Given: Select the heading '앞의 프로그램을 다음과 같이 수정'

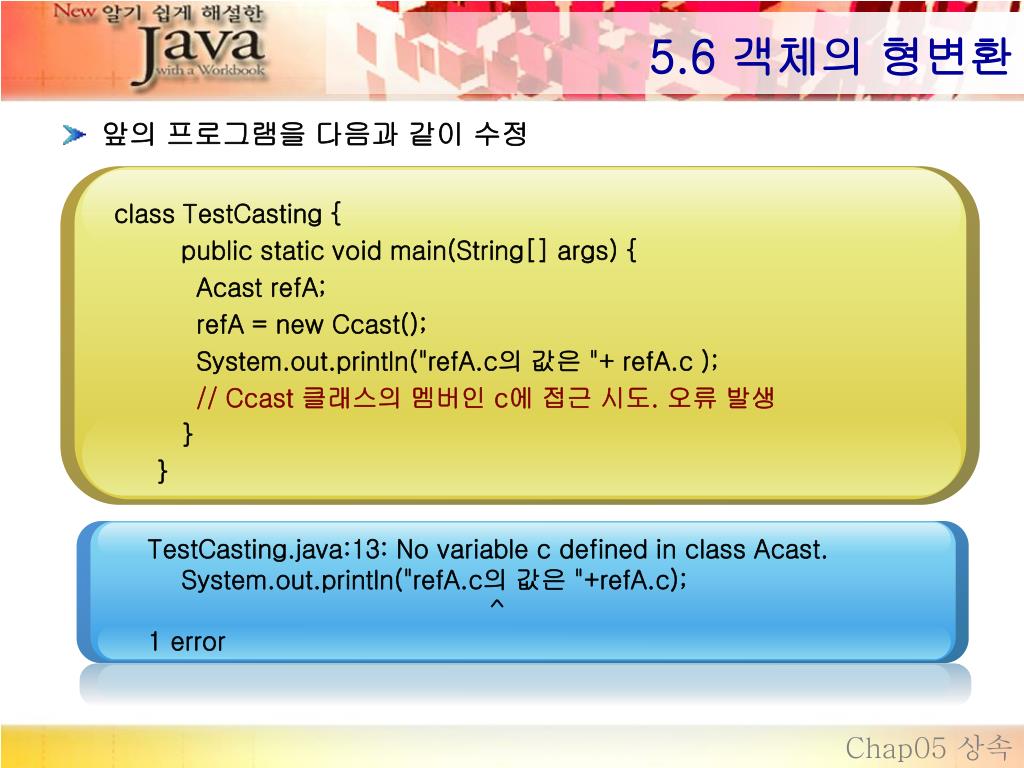Looking at the screenshot, I should click(x=315, y=134).
